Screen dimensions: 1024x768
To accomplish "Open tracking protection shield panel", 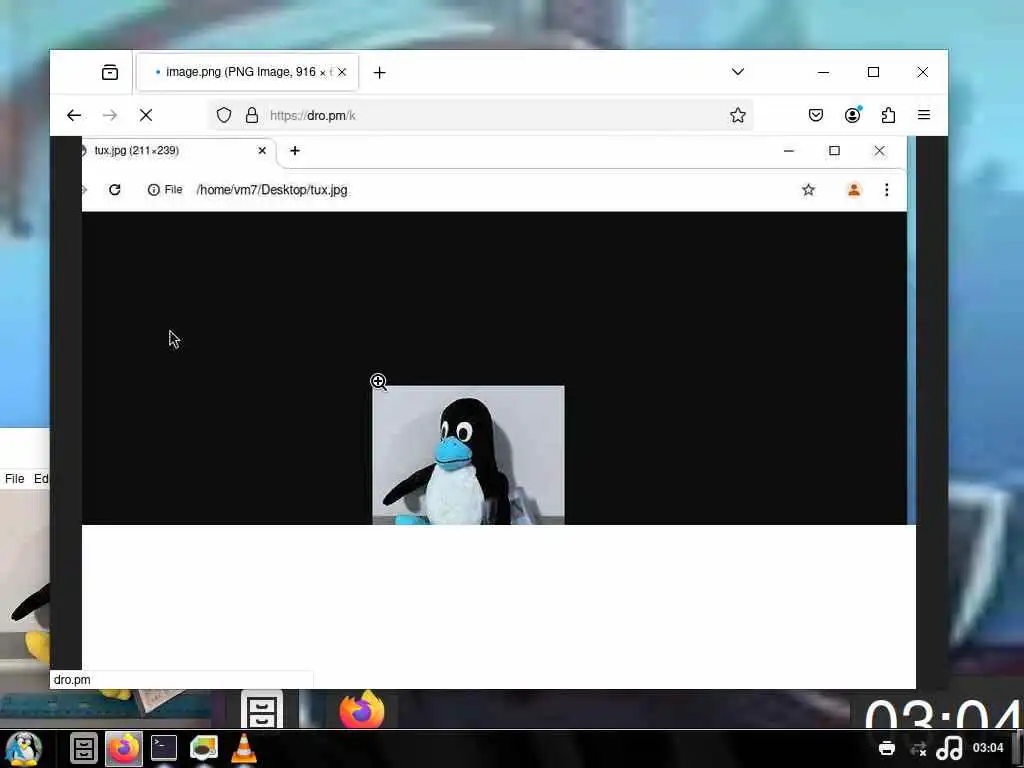I will [224, 116].
